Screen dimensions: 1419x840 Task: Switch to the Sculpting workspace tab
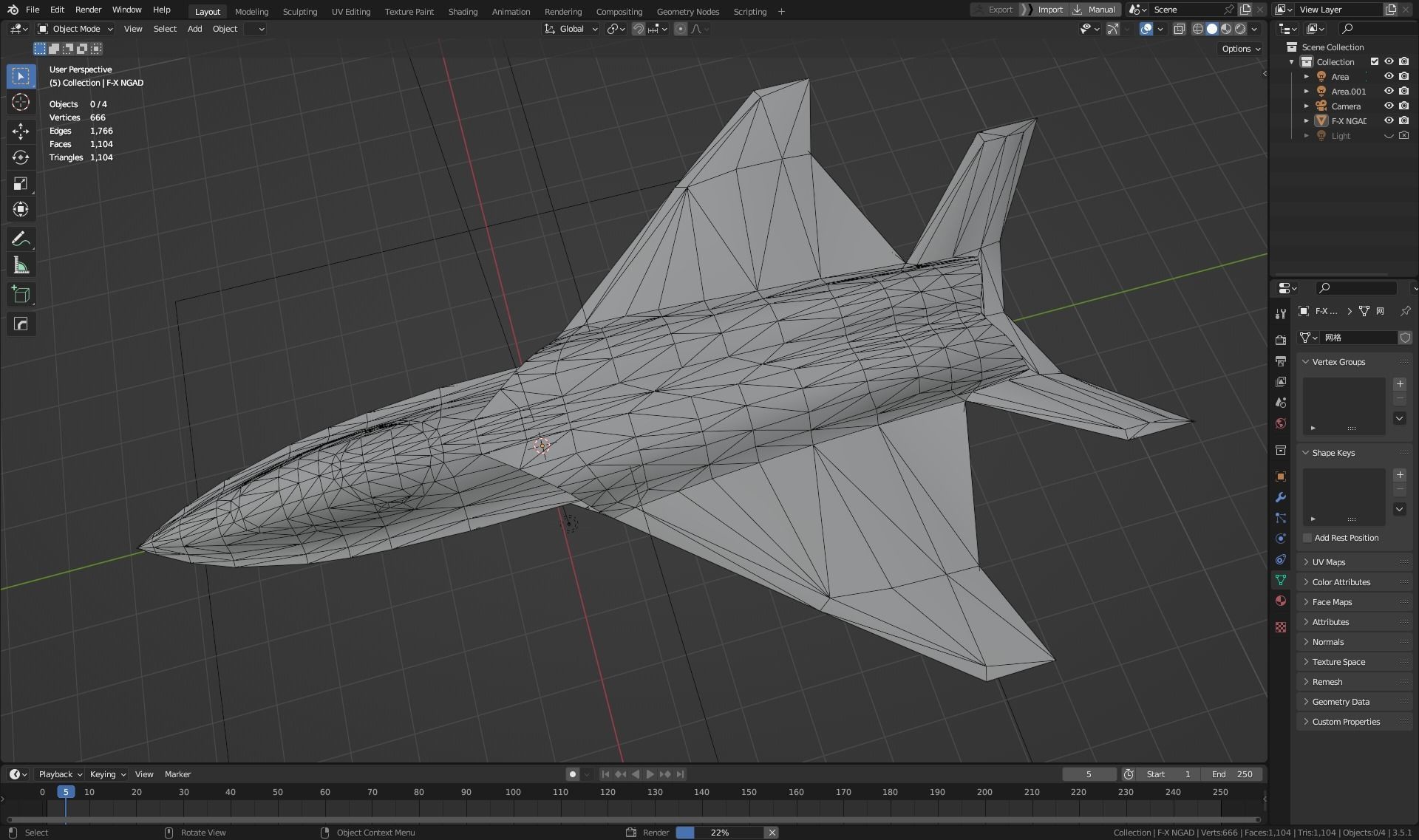coord(299,11)
